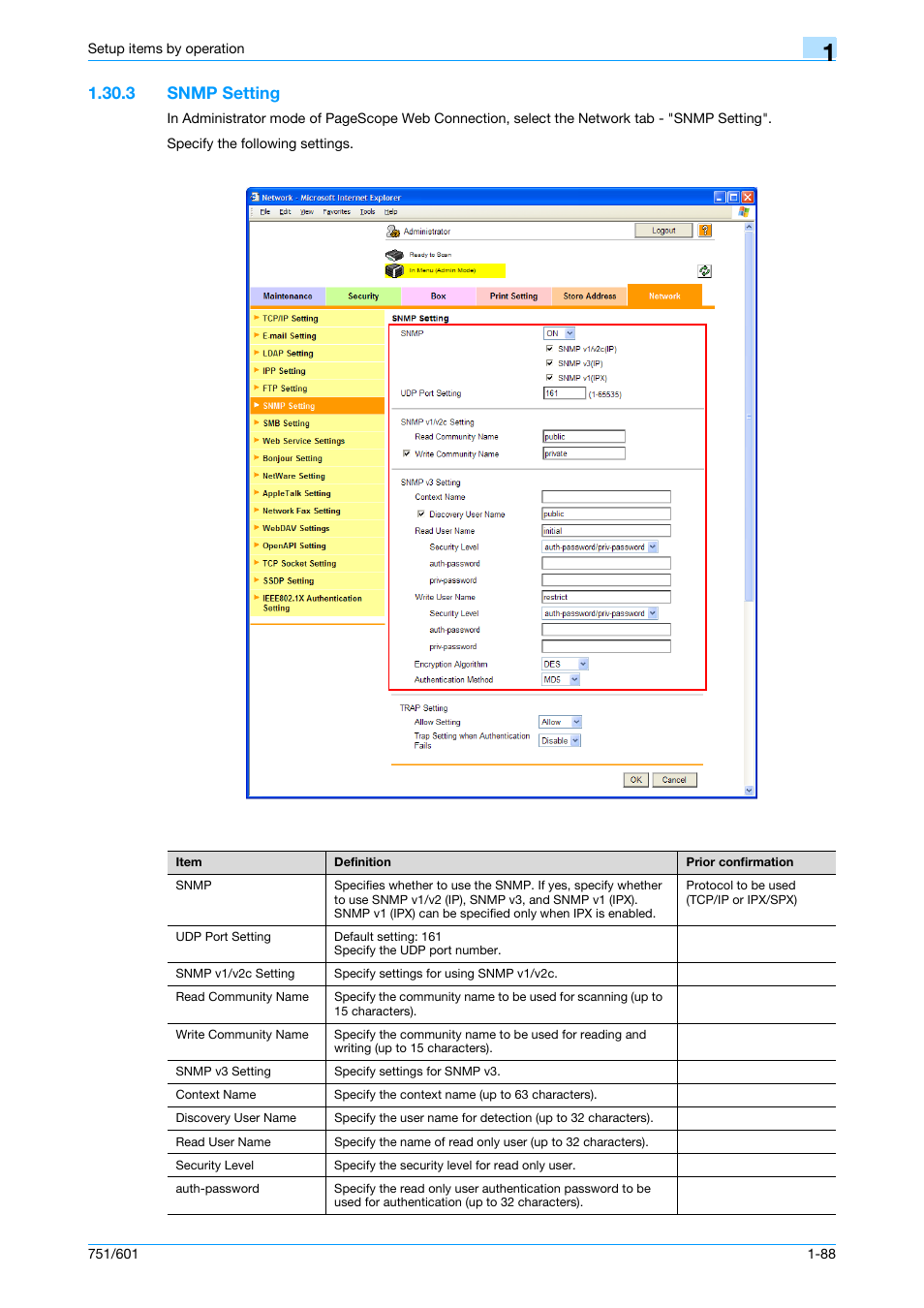Open the File menu

click(x=264, y=211)
